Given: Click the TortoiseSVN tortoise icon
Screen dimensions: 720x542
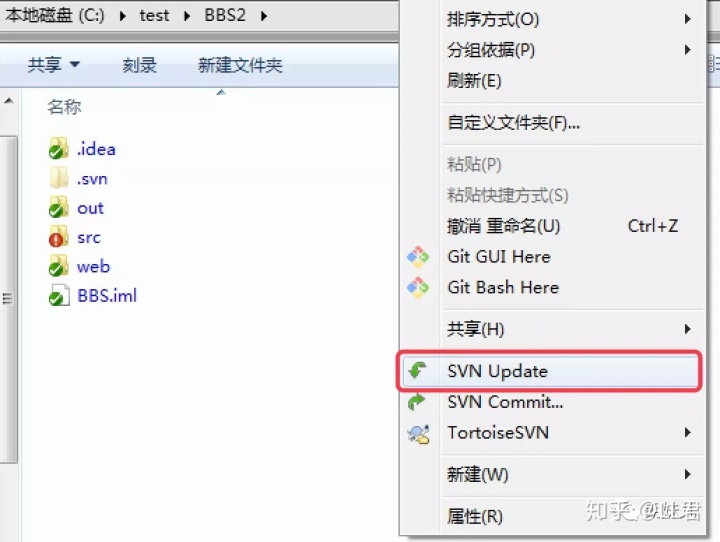Looking at the screenshot, I should 418,434.
